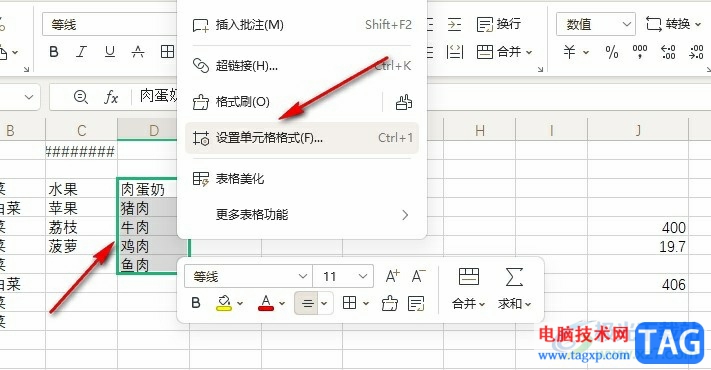Click the cell containing 水果
The height and width of the screenshot is (370, 711).
pos(82,189)
